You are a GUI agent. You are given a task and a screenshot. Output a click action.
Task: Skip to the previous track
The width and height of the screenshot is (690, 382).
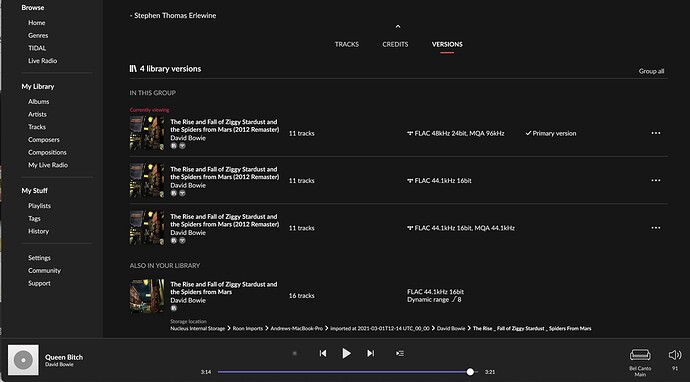323,353
